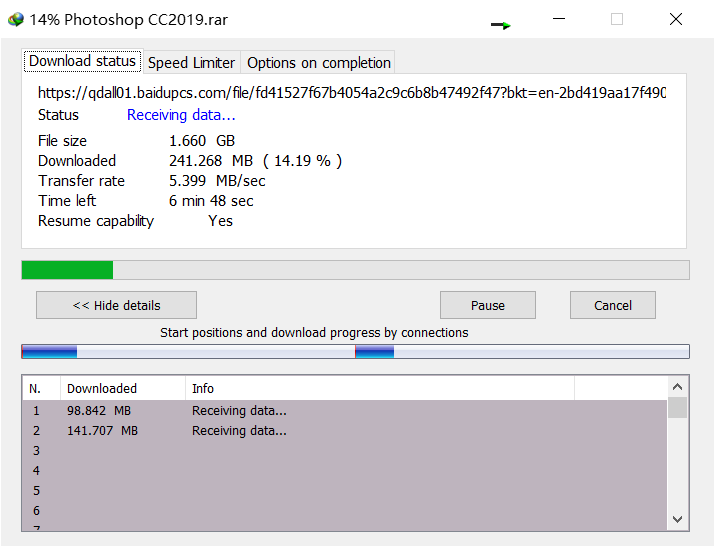
Task: Click the blue 'Receiving data...' status text
Action: [x=181, y=115]
